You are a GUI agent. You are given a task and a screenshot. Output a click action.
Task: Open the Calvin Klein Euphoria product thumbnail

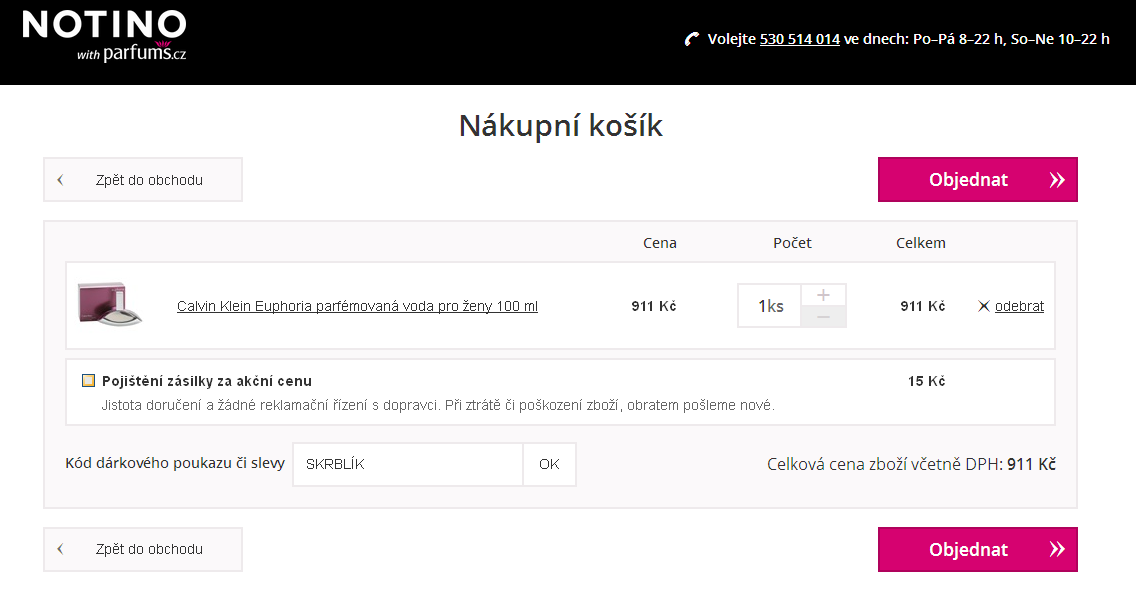point(109,304)
